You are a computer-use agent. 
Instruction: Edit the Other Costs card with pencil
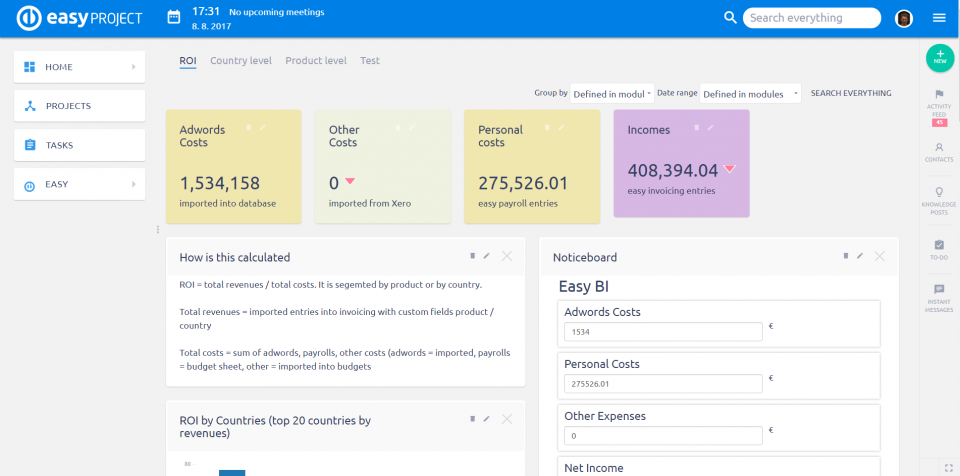point(411,127)
